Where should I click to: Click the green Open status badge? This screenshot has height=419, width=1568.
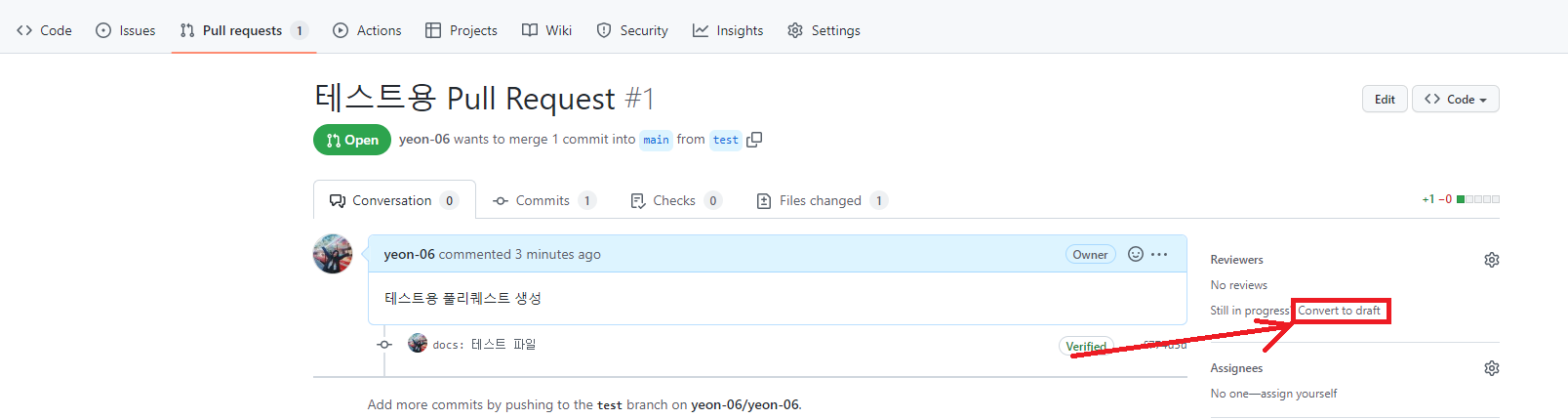click(352, 140)
